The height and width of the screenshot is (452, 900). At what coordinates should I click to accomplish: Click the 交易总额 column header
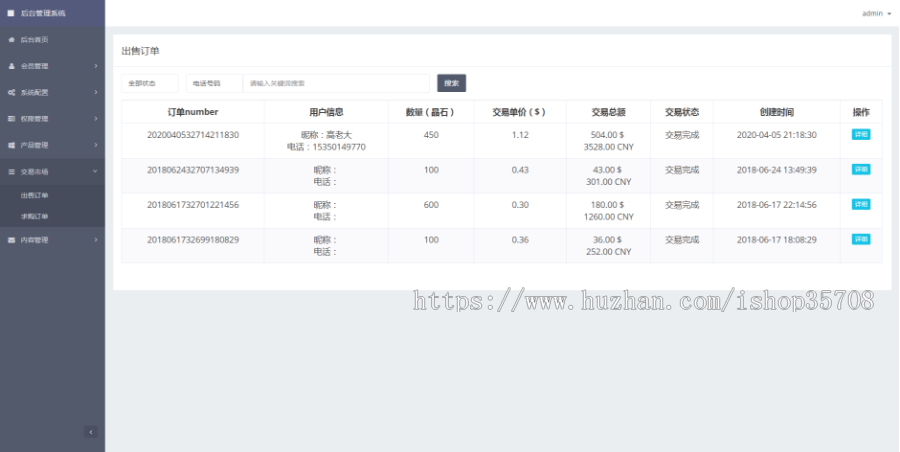pos(608,112)
